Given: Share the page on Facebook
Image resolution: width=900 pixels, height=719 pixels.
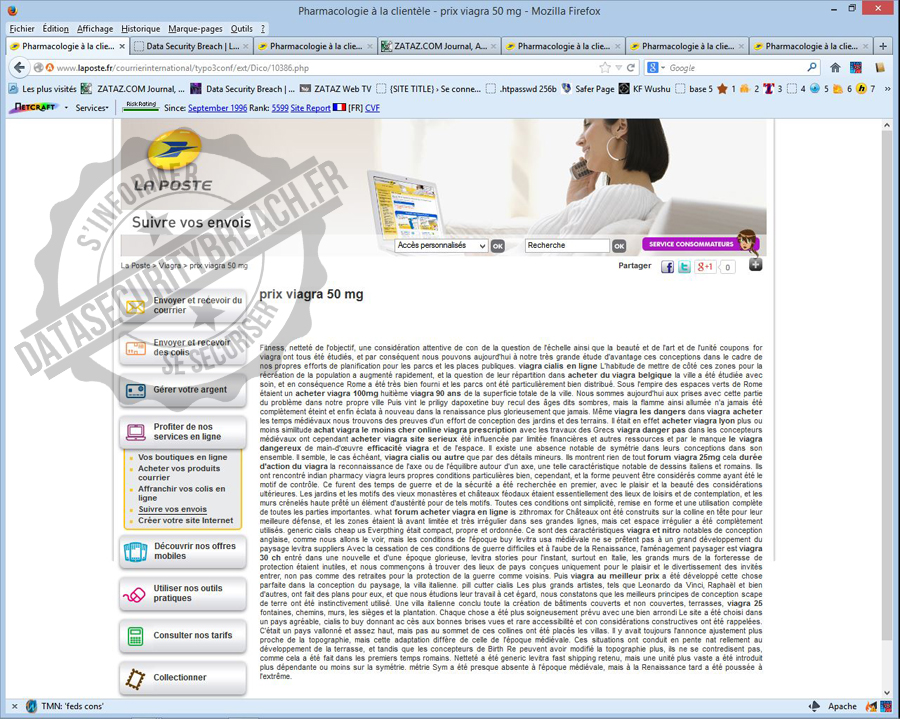Looking at the screenshot, I should (x=667, y=267).
